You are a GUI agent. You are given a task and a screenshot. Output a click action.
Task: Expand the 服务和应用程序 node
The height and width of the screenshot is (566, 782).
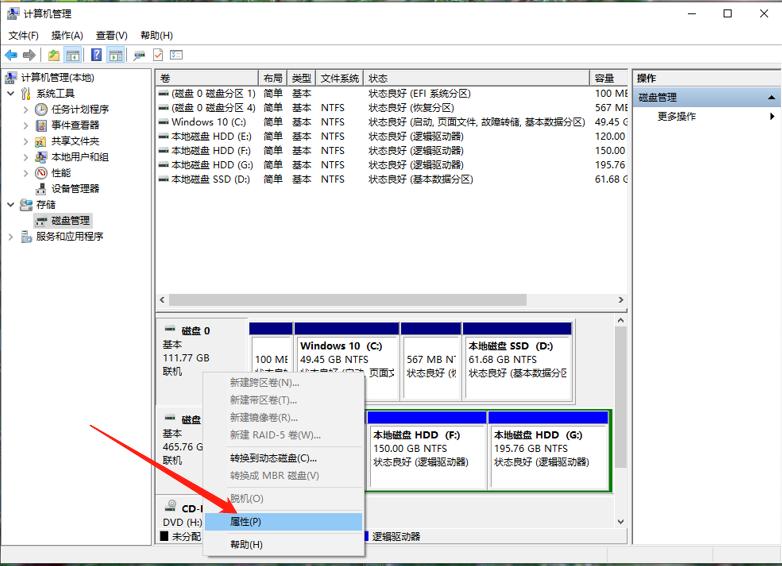tap(10, 236)
